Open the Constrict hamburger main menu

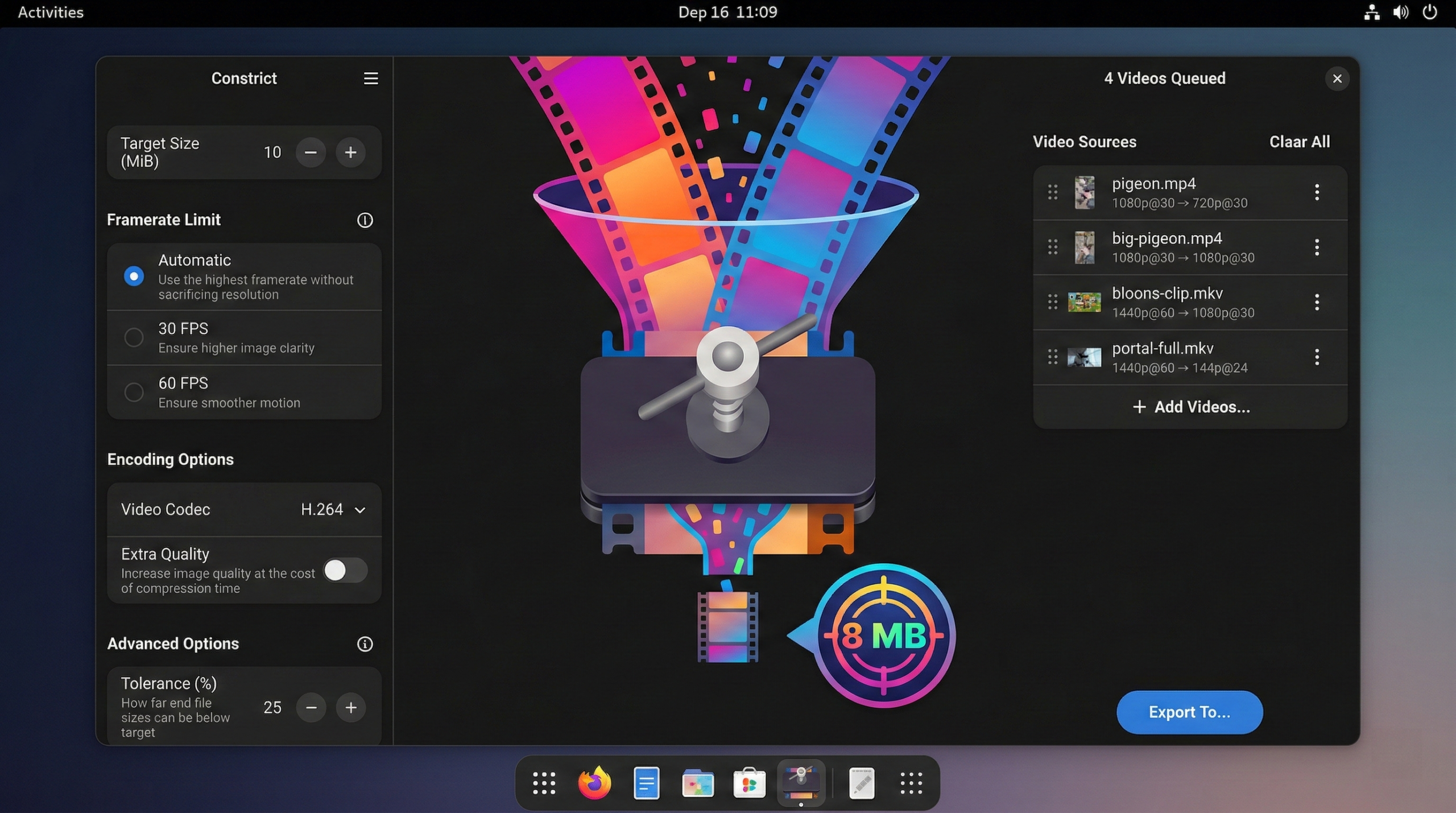click(x=371, y=79)
